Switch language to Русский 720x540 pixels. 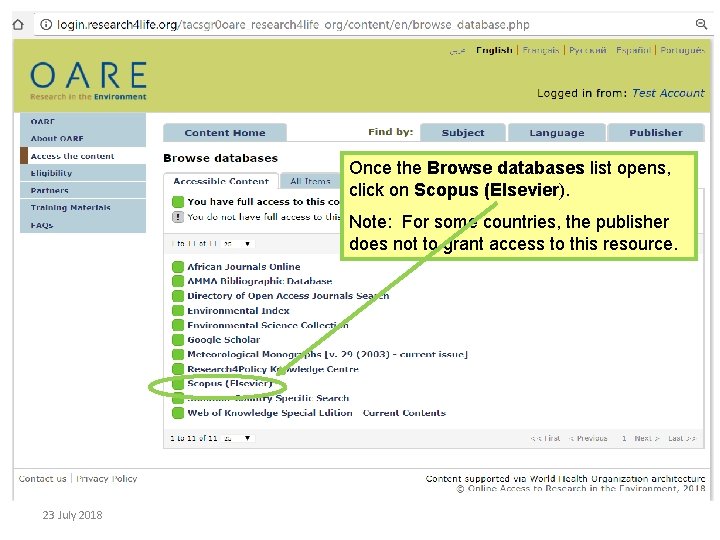click(x=588, y=50)
